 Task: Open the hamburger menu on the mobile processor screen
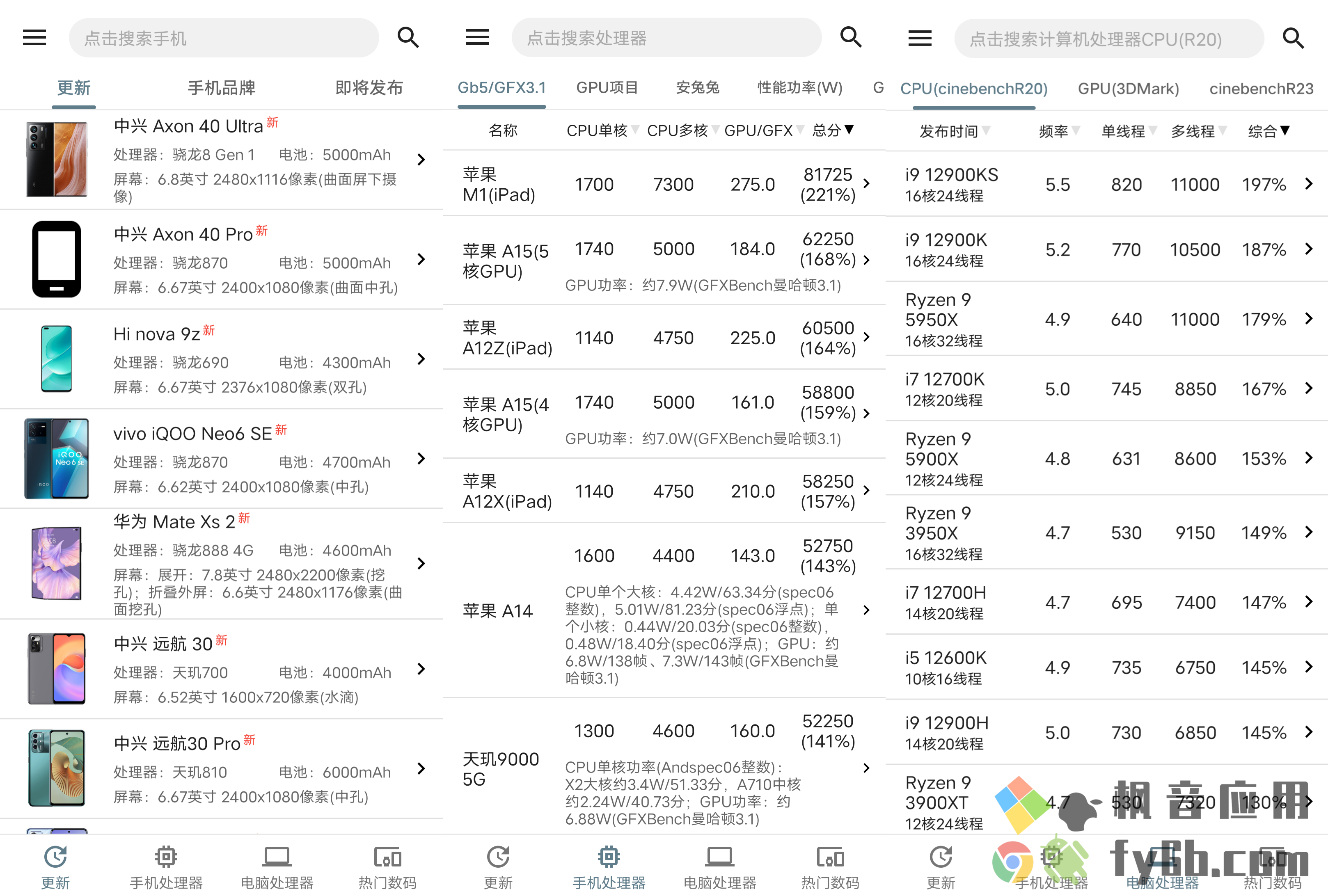coord(477,38)
